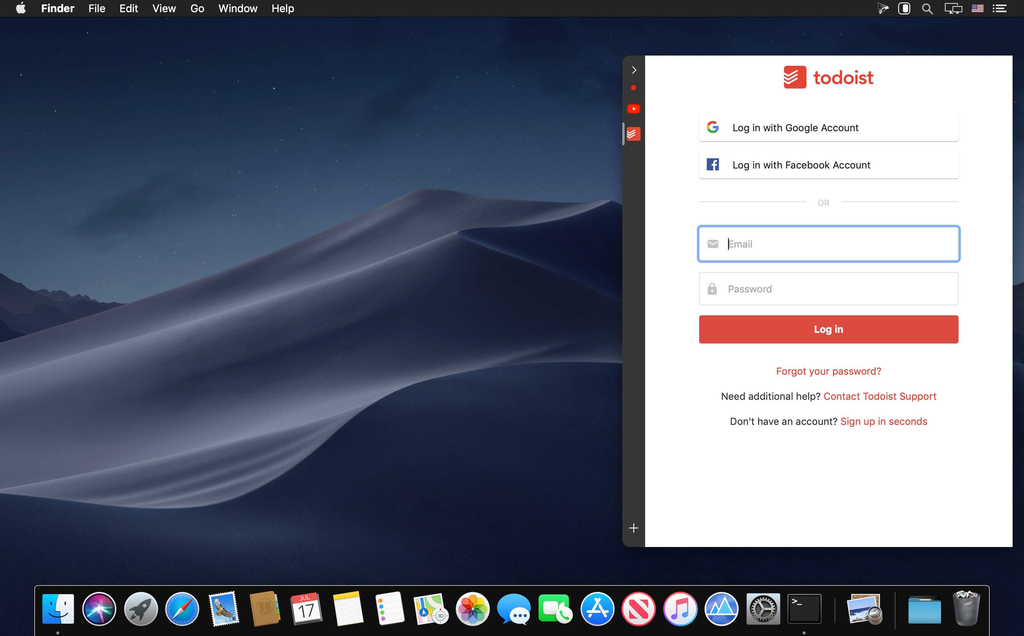Log in with Google Account

click(x=828, y=128)
